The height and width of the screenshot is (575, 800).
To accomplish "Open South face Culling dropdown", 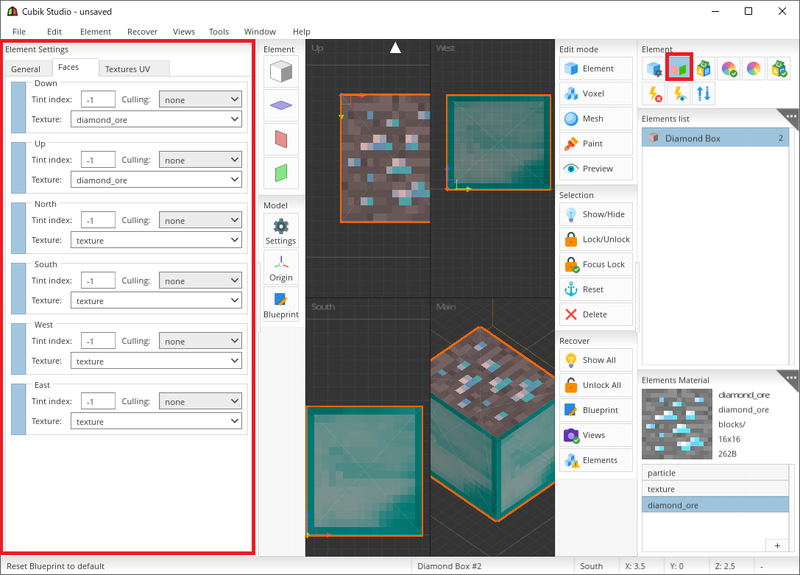I will tap(201, 281).
